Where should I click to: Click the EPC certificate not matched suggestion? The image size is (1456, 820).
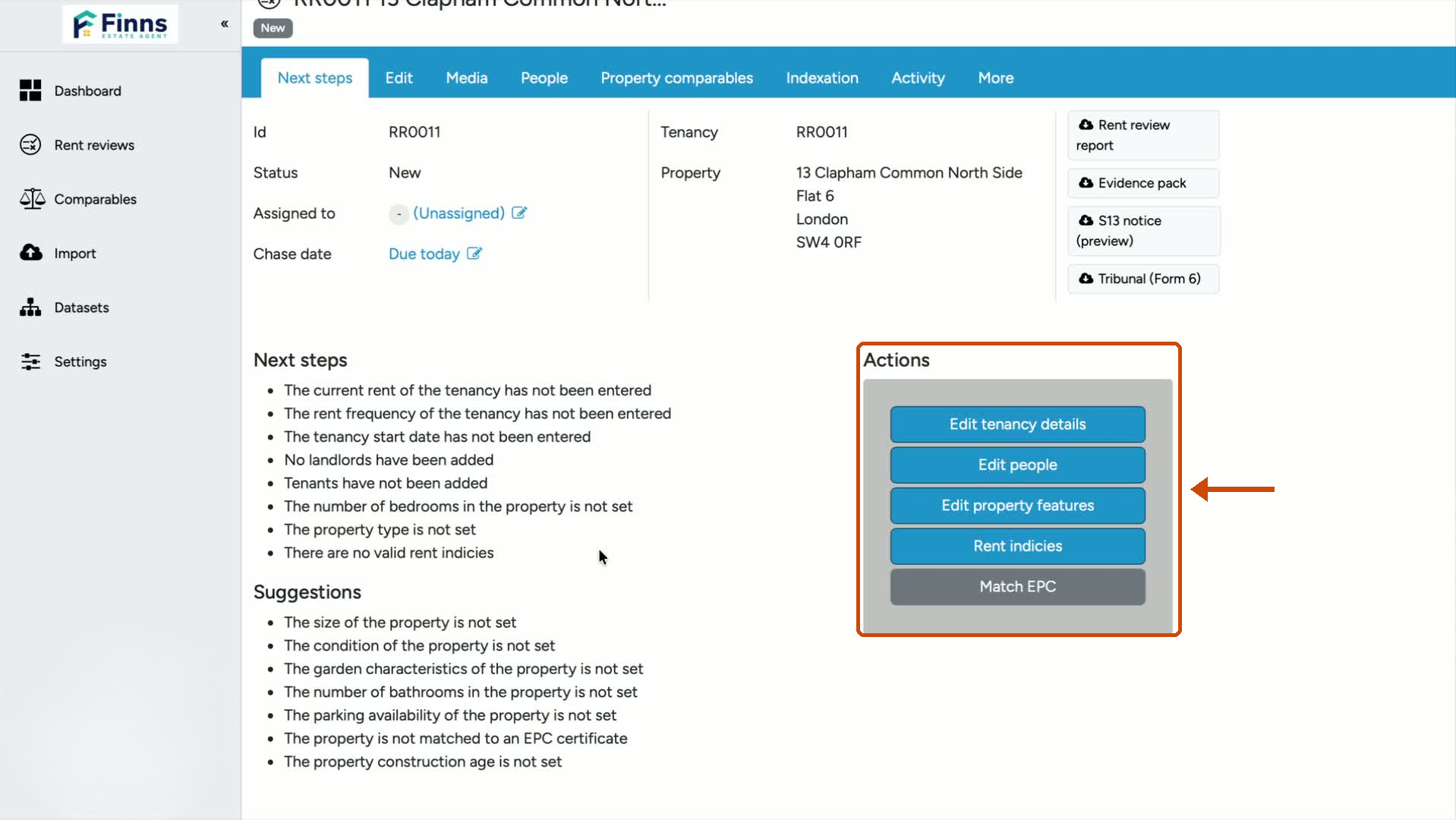(x=455, y=739)
